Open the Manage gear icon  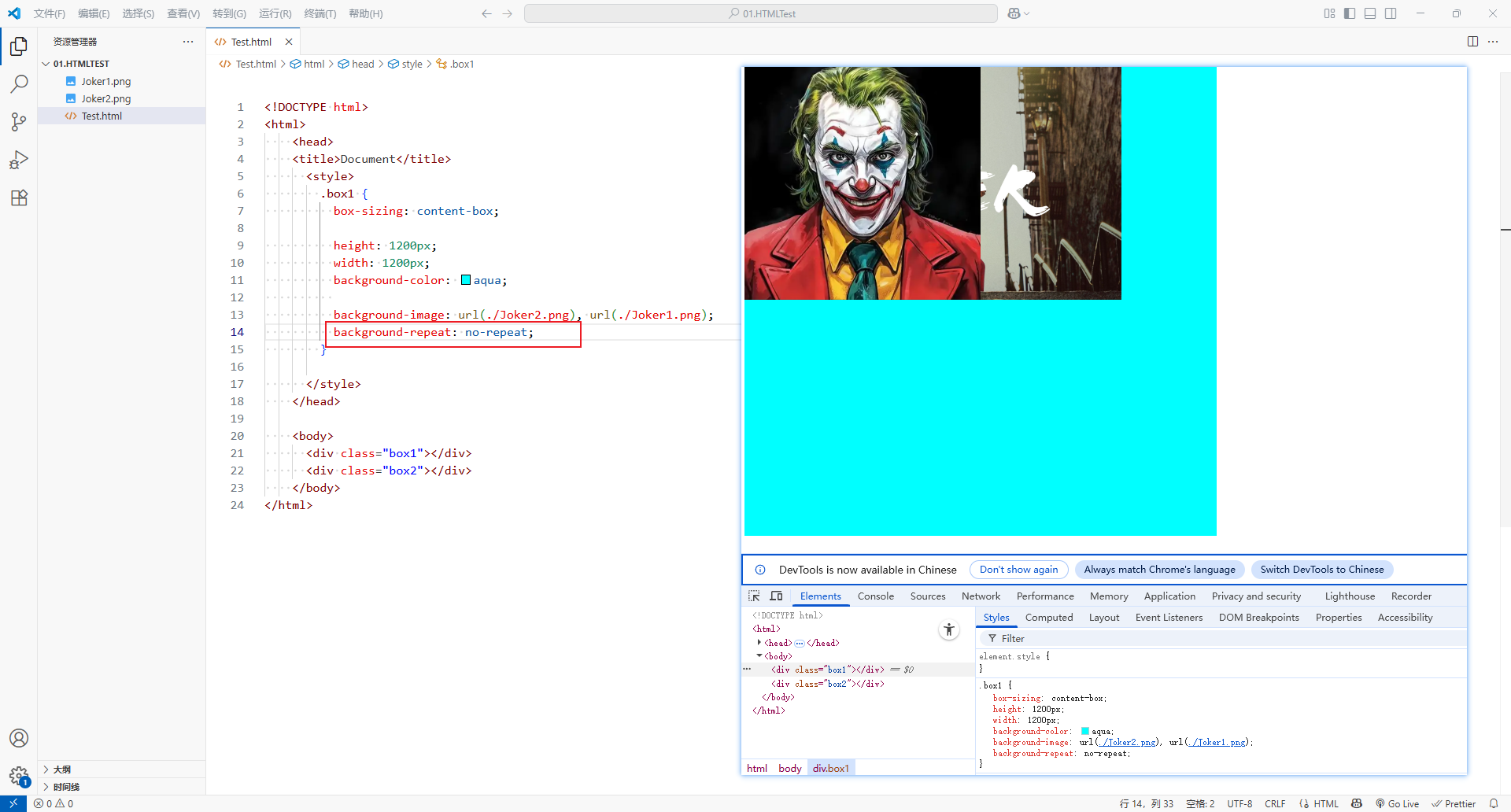[19, 776]
